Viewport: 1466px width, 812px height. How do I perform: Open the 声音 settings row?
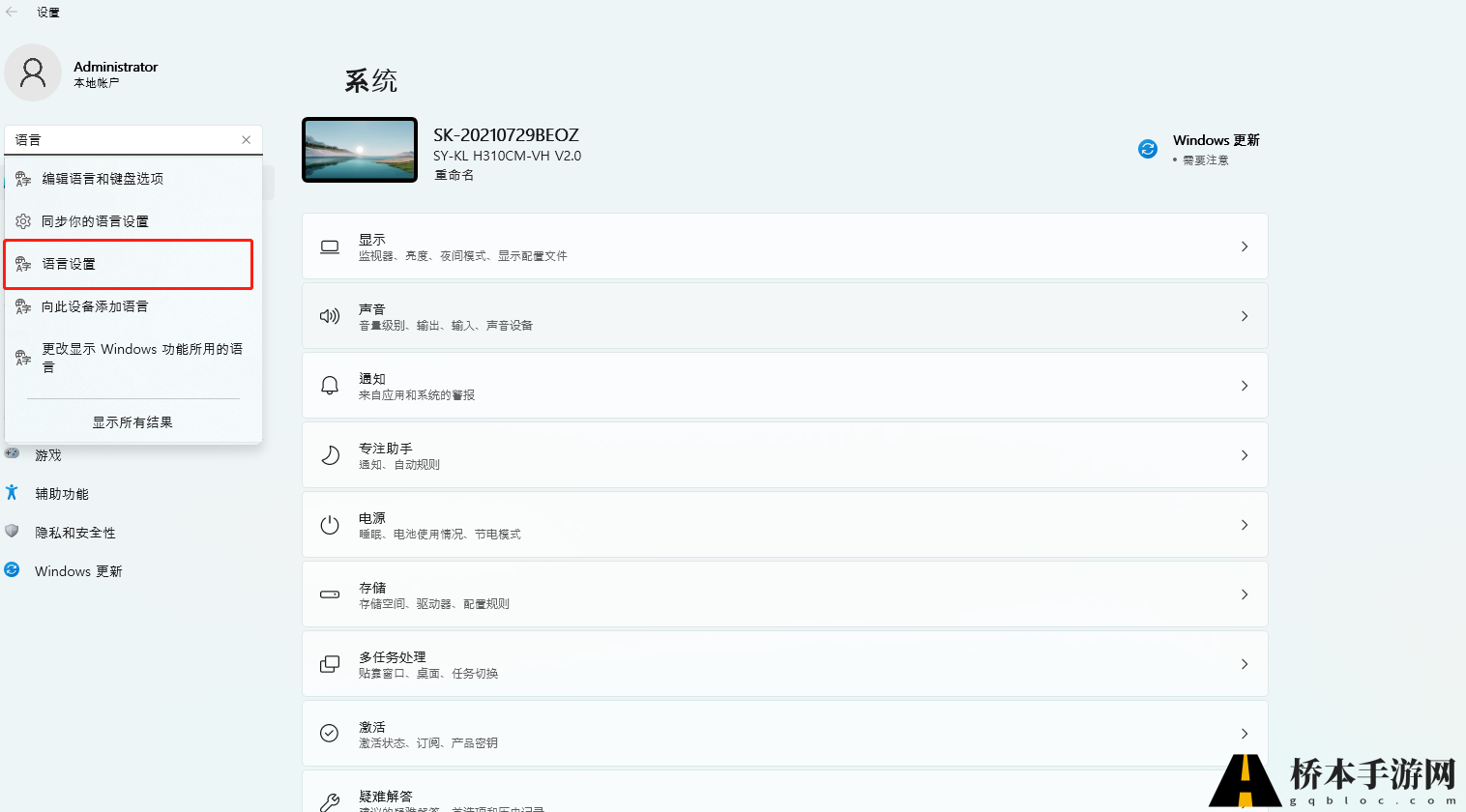(784, 316)
